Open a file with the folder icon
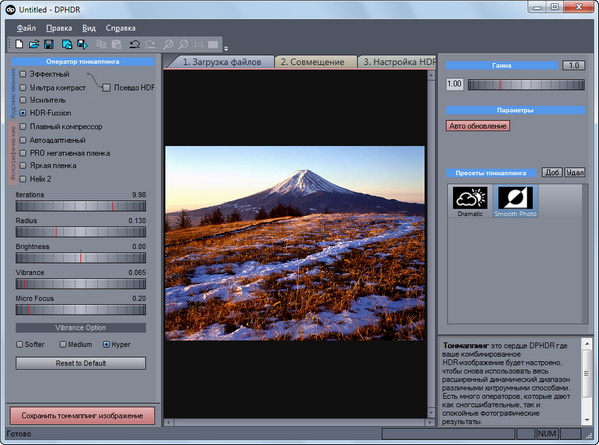The width and height of the screenshot is (599, 445). click(34, 44)
